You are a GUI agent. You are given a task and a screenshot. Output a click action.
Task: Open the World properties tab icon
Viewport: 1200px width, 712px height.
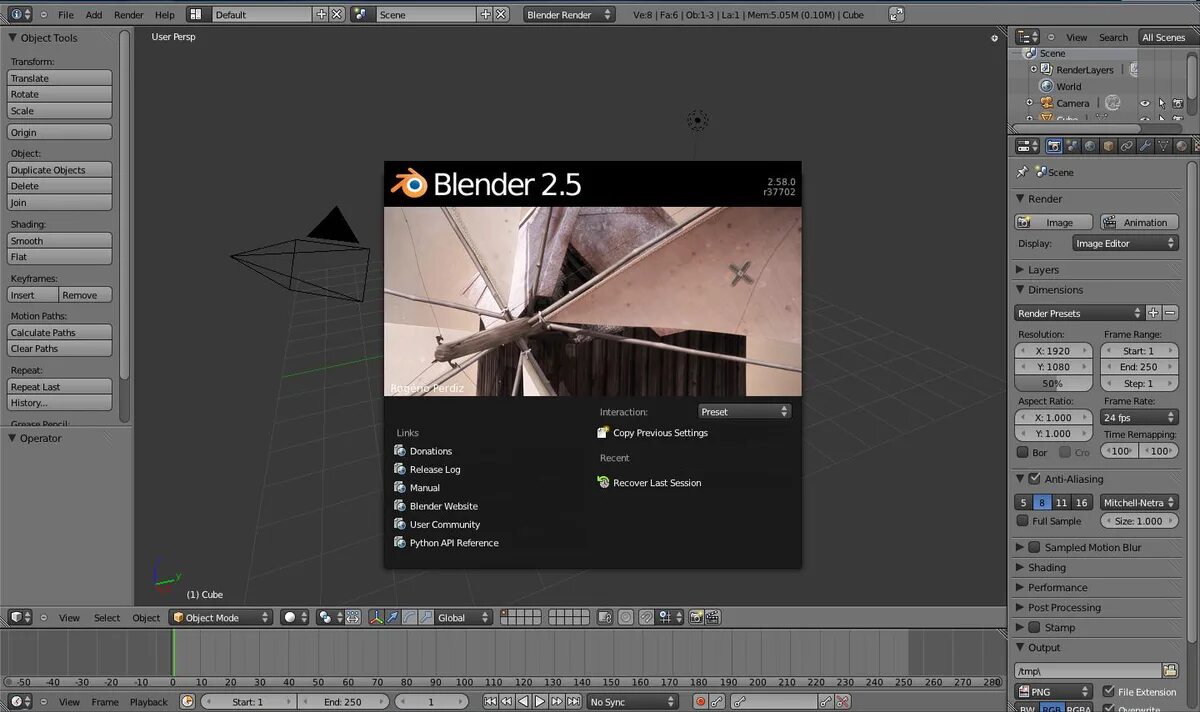pos(1090,145)
